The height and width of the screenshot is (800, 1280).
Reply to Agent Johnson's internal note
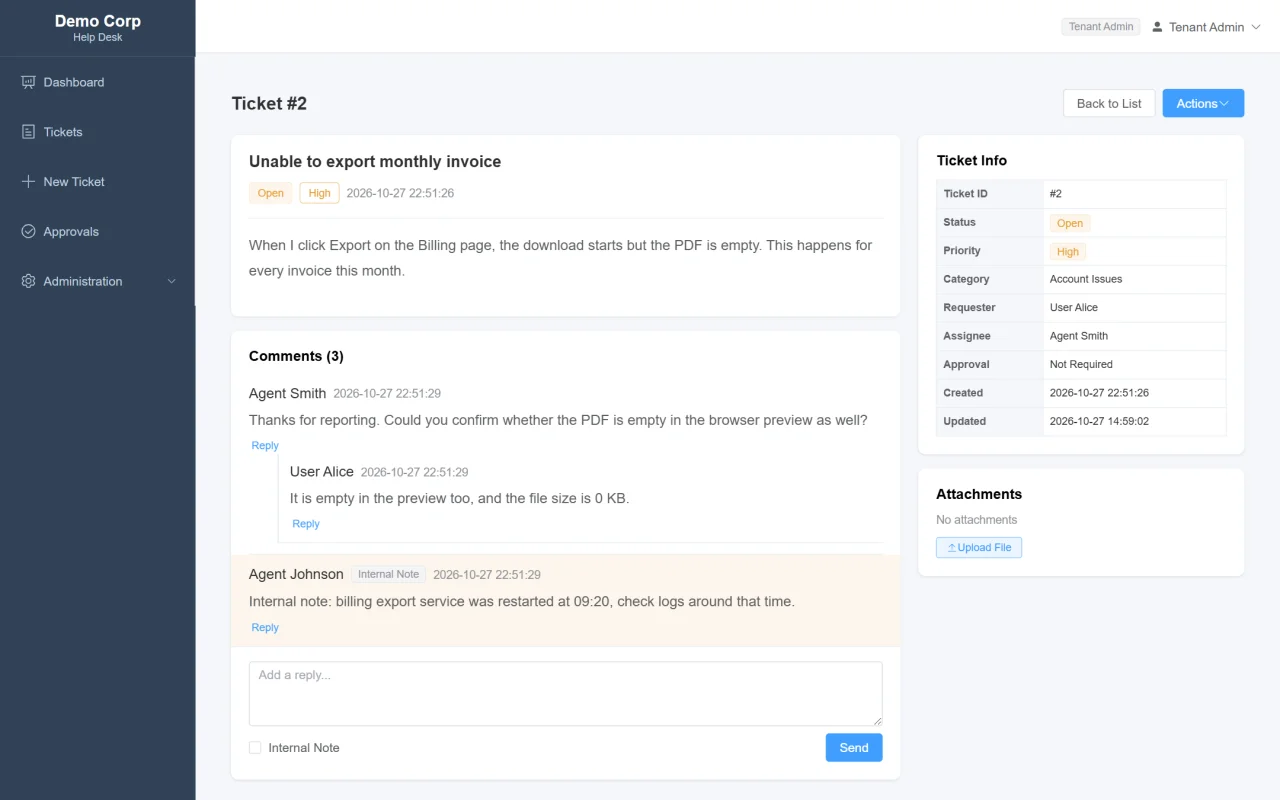coord(265,628)
